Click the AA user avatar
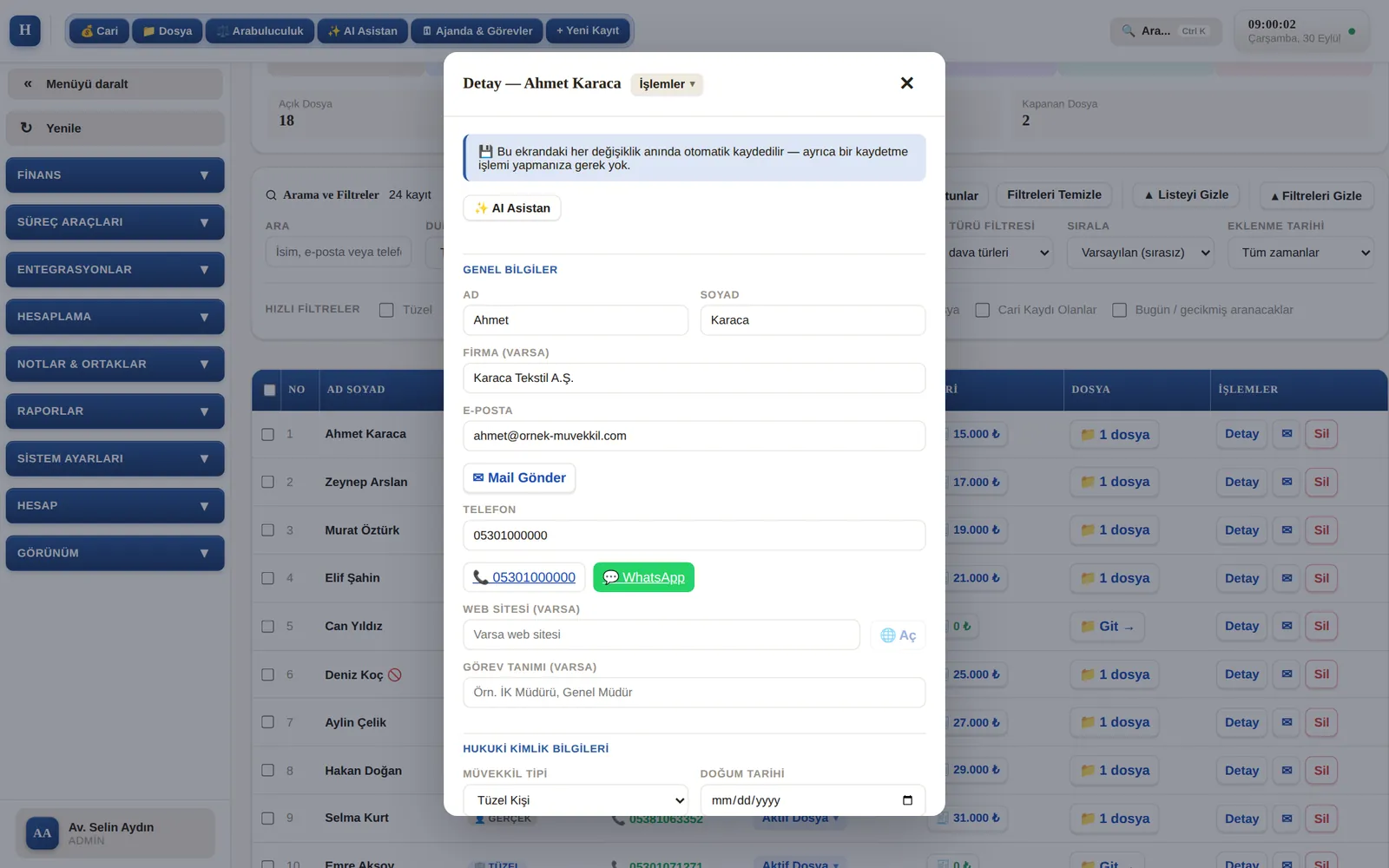Screen dimensions: 1389x868 point(43,833)
